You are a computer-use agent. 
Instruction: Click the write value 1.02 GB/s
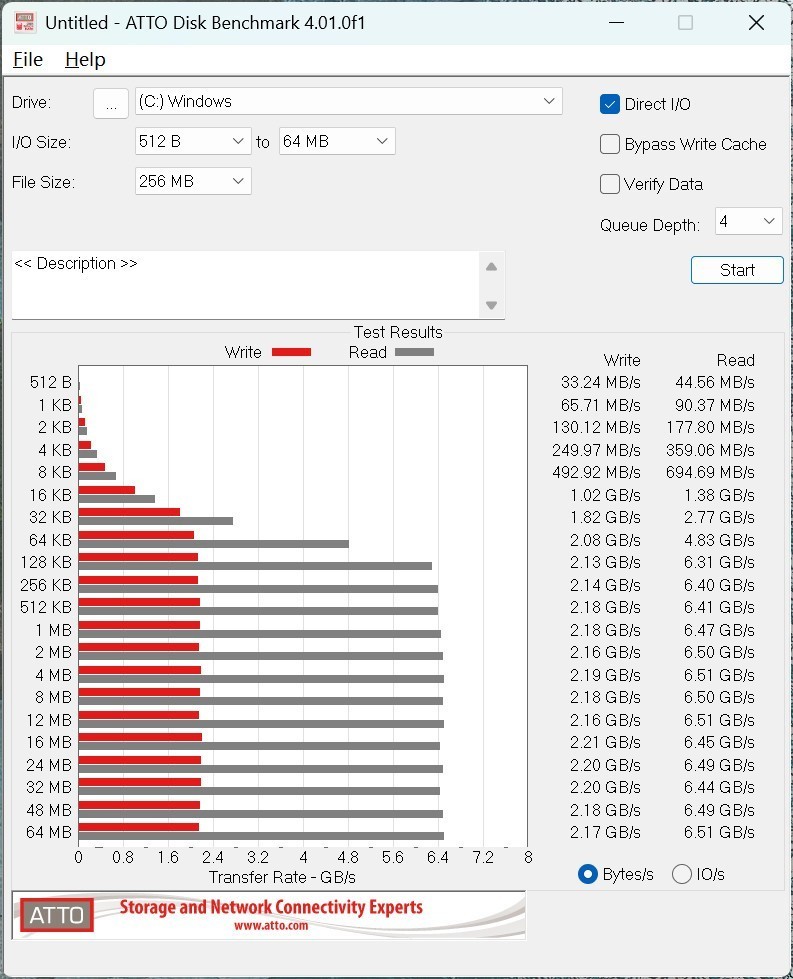tap(605, 494)
